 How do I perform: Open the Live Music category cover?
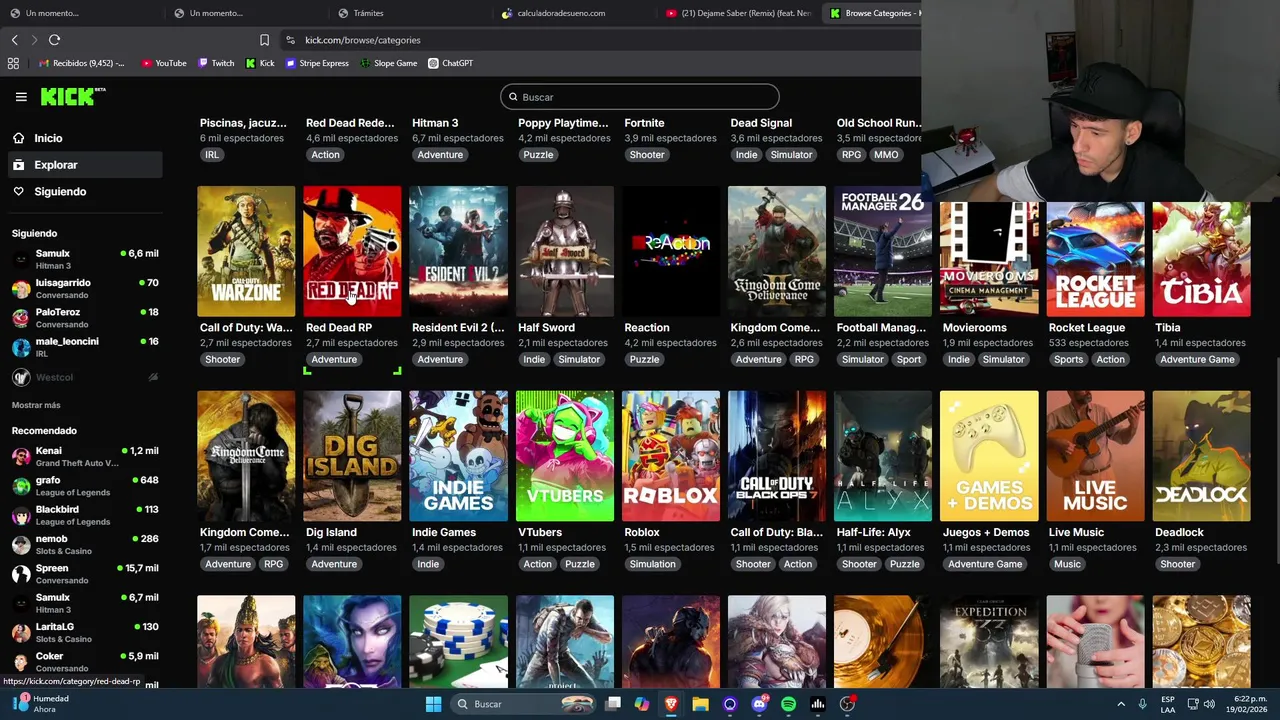(x=1095, y=456)
